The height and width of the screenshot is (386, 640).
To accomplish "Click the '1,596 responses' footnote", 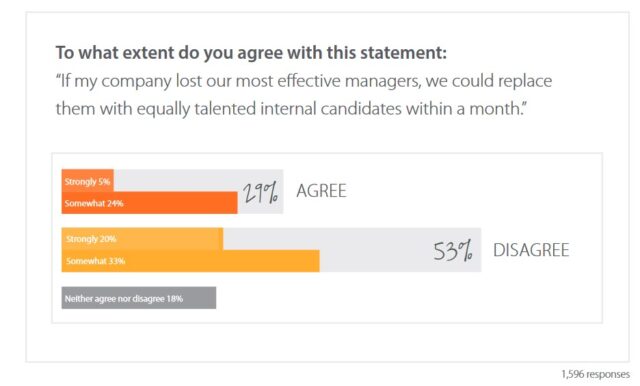I will pos(595,374).
